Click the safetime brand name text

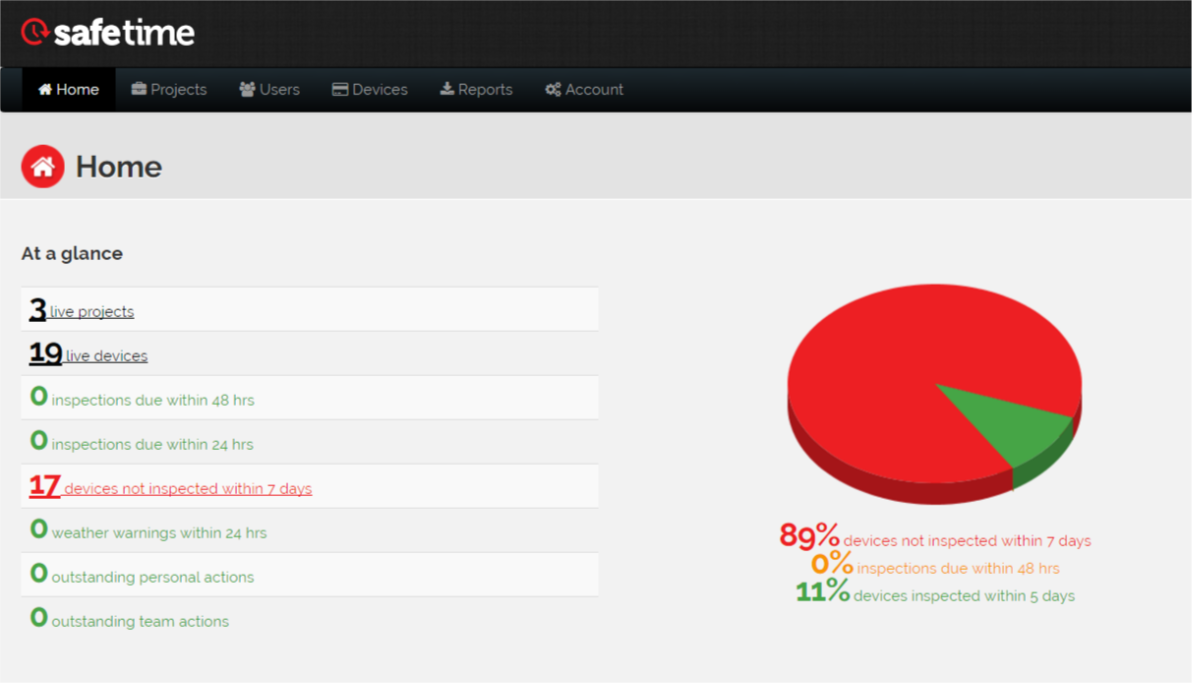pos(124,33)
